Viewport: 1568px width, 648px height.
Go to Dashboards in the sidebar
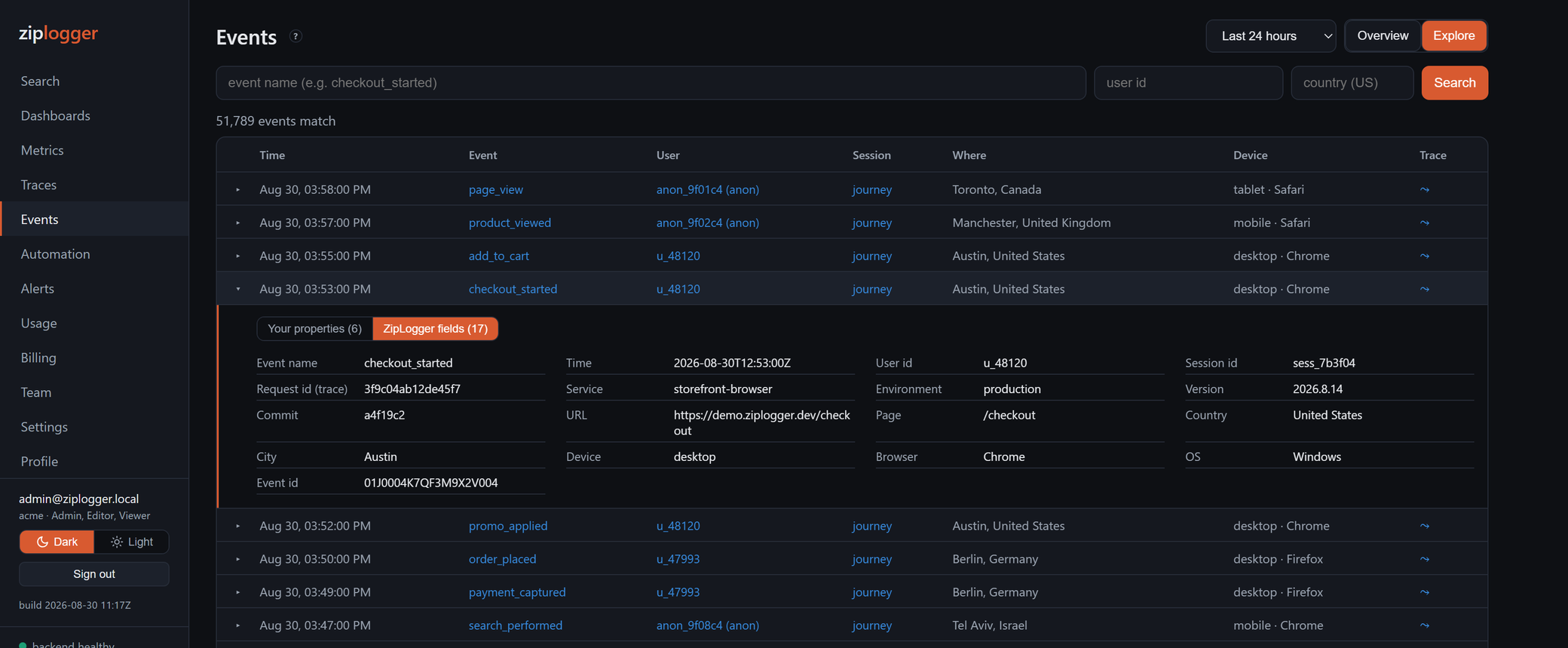[94, 115]
